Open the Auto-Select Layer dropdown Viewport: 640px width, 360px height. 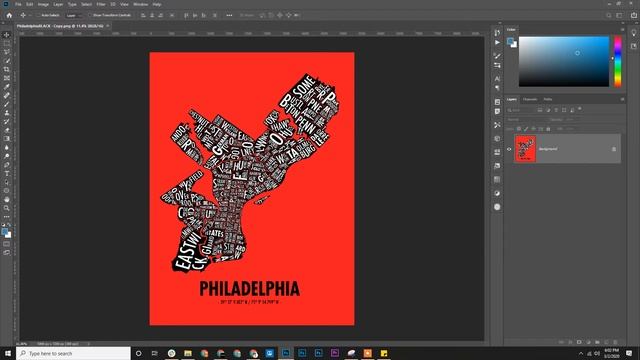73,16
